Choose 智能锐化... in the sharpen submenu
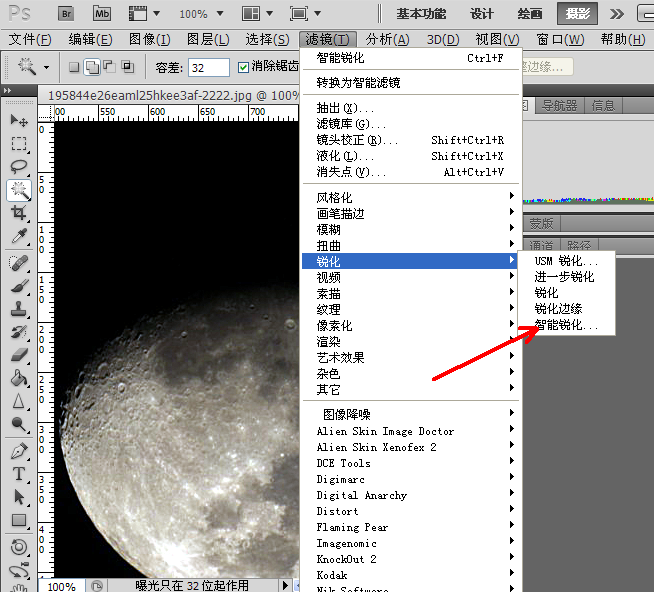The height and width of the screenshot is (592, 654). coord(566,325)
